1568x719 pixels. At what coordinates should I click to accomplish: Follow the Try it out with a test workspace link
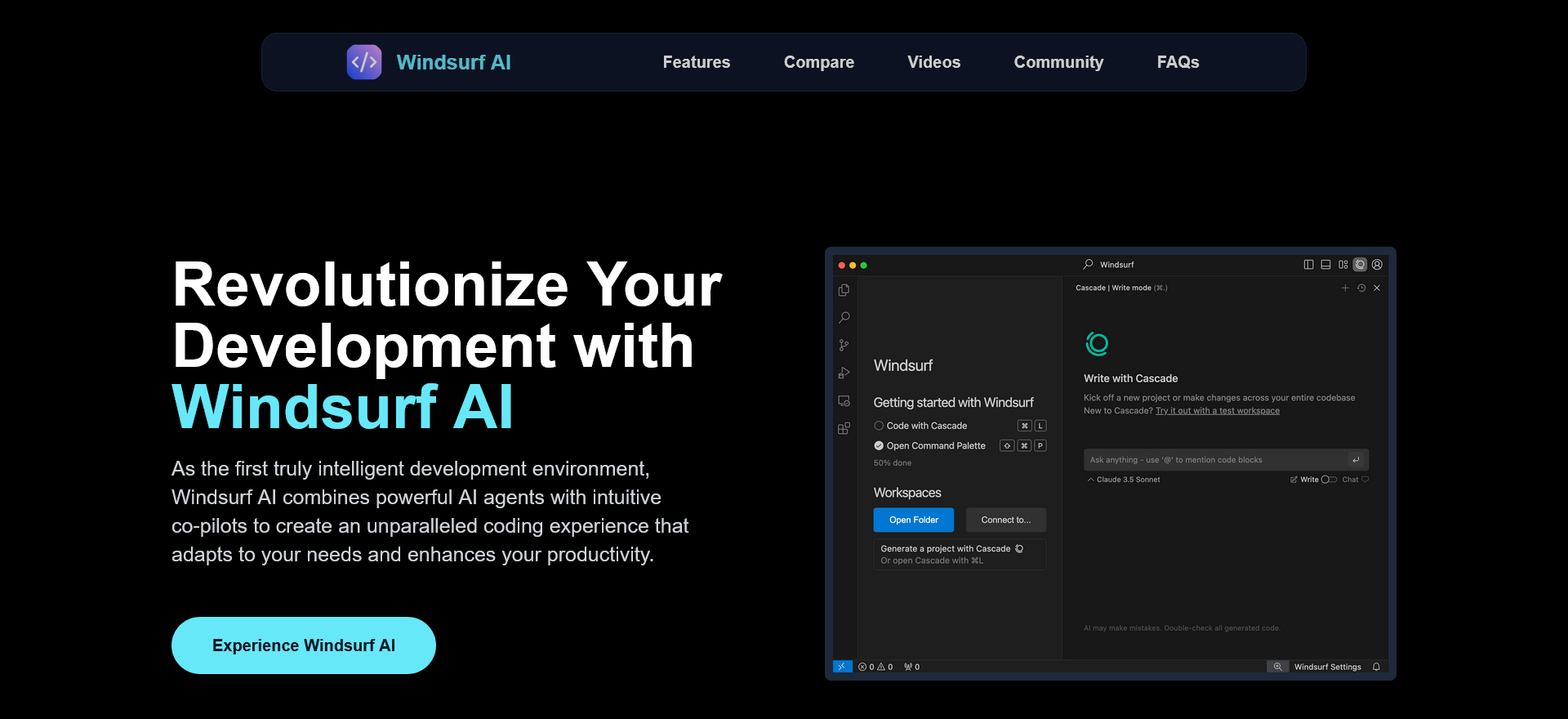click(1218, 411)
